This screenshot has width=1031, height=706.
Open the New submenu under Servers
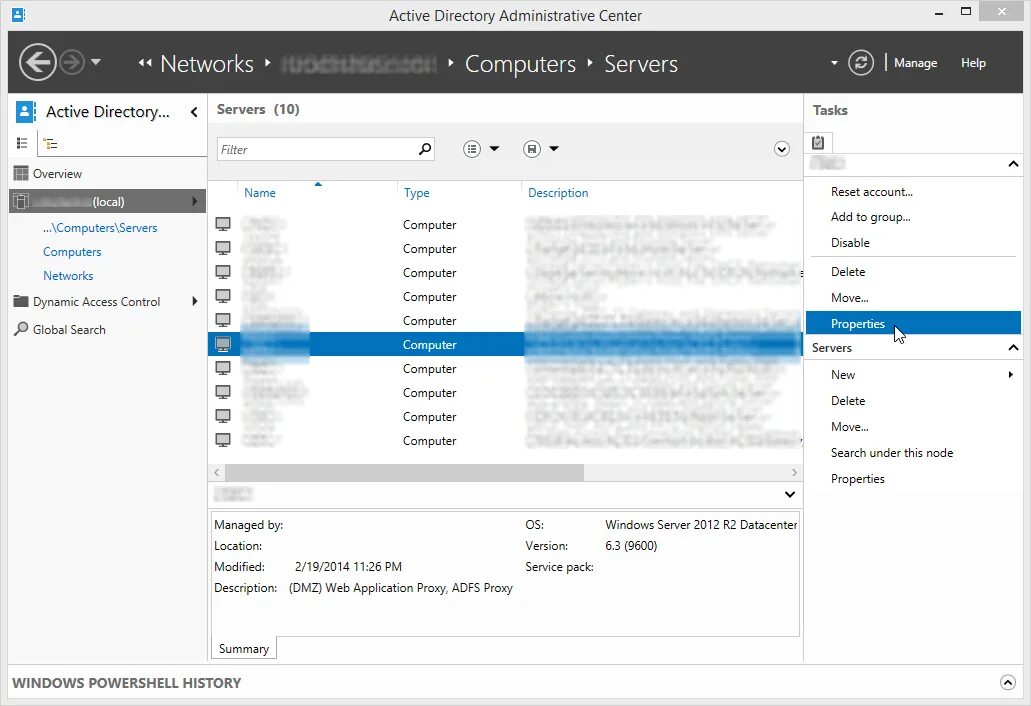(x=843, y=375)
